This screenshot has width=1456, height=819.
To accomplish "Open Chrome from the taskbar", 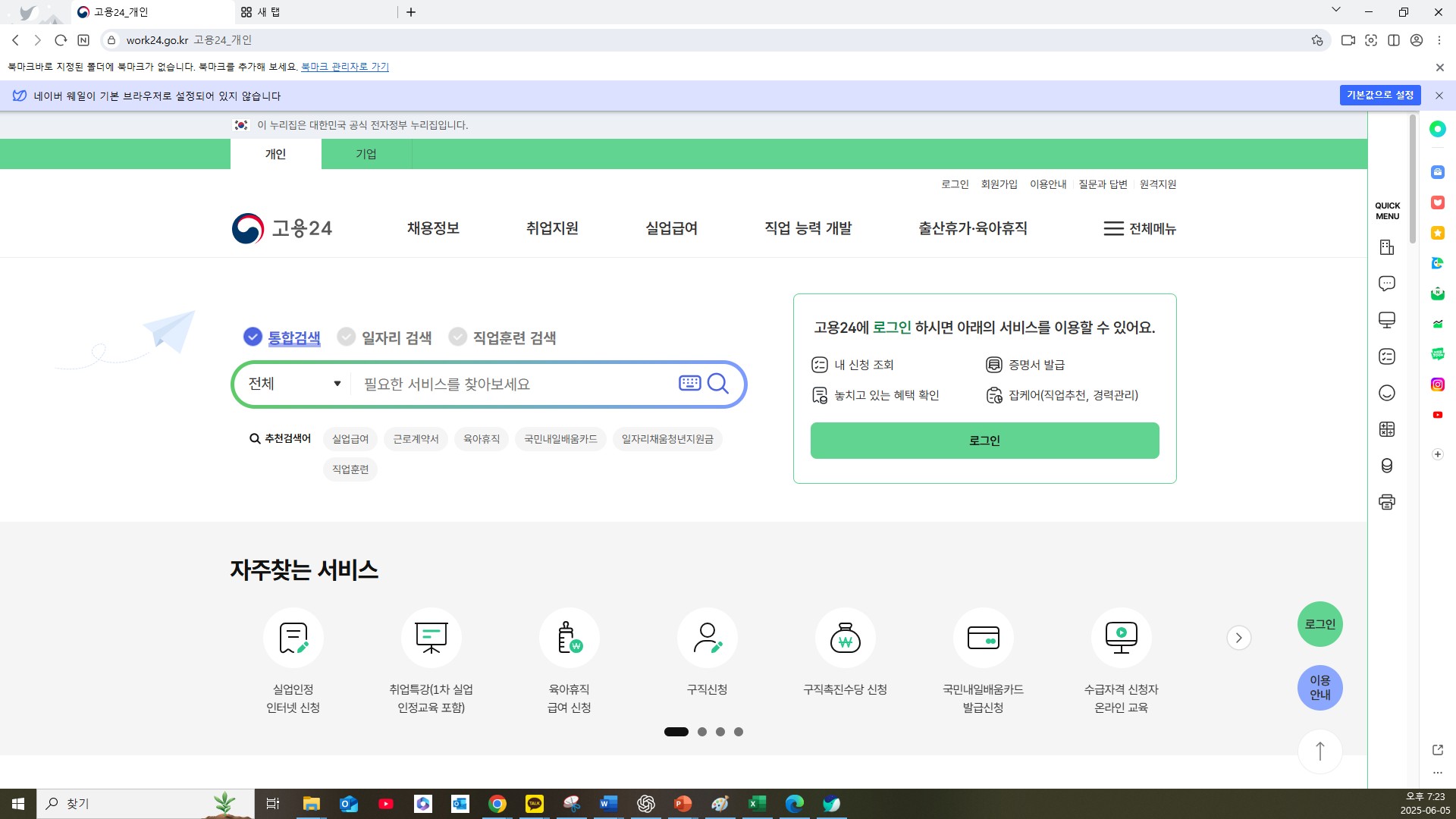I will (497, 804).
